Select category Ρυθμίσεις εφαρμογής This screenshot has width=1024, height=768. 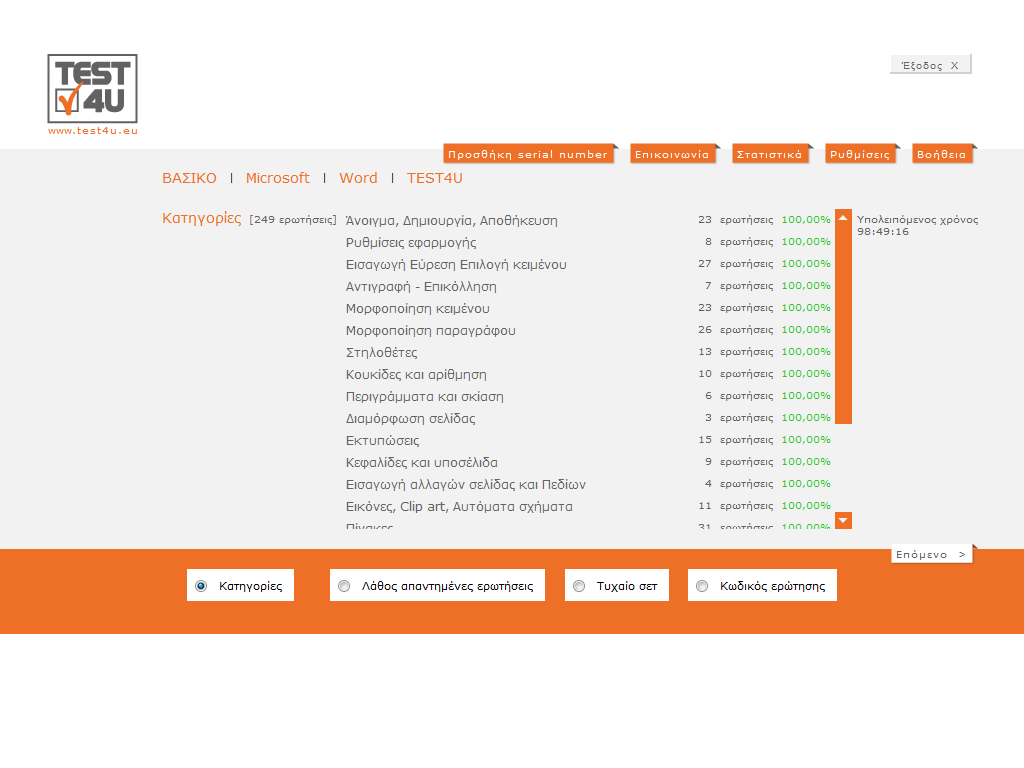(x=411, y=242)
